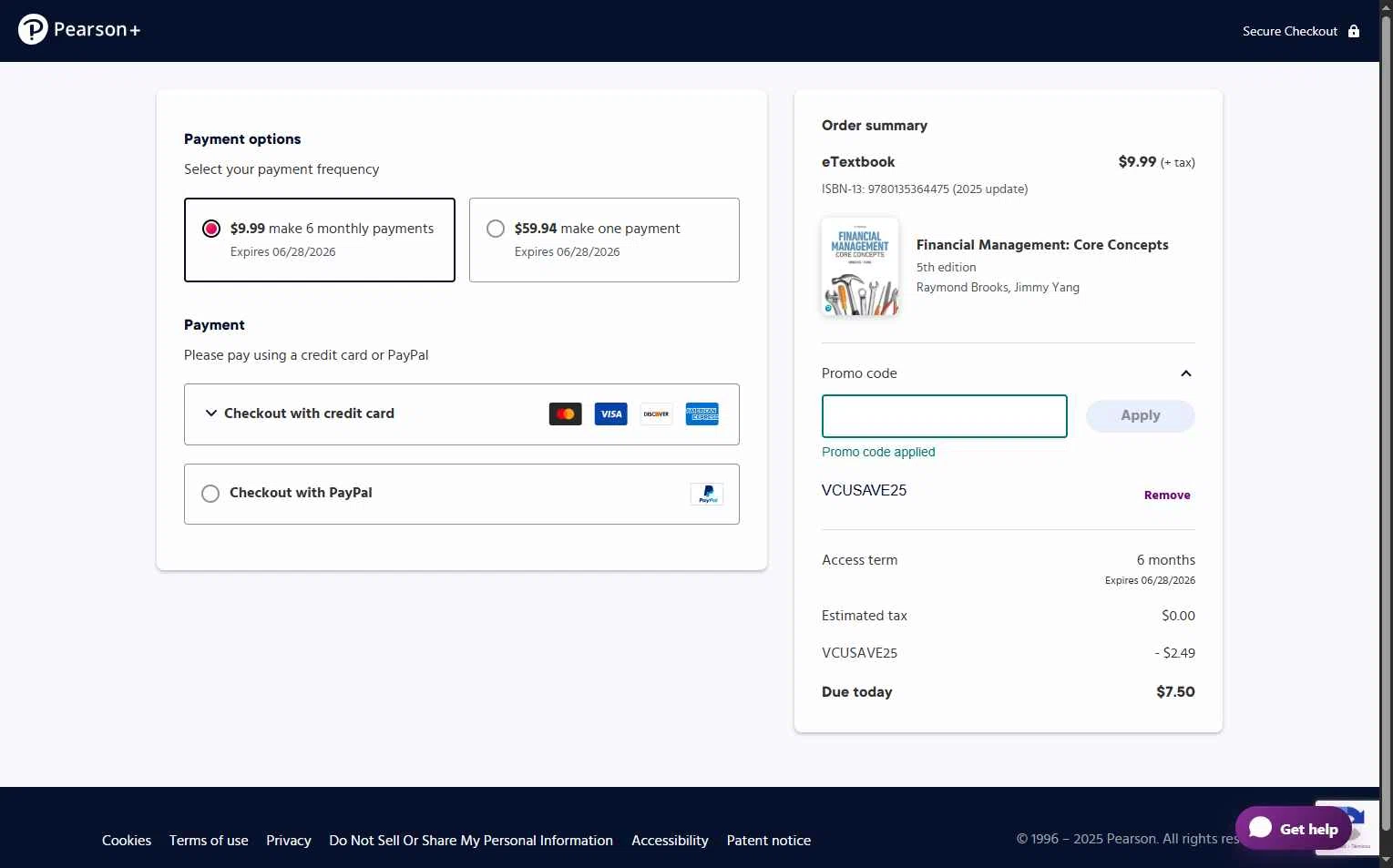The height and width of the screenshot is (868, 1393).
Task: Select $9.99 six monthly payments option
Action: [x=320, y=240]
